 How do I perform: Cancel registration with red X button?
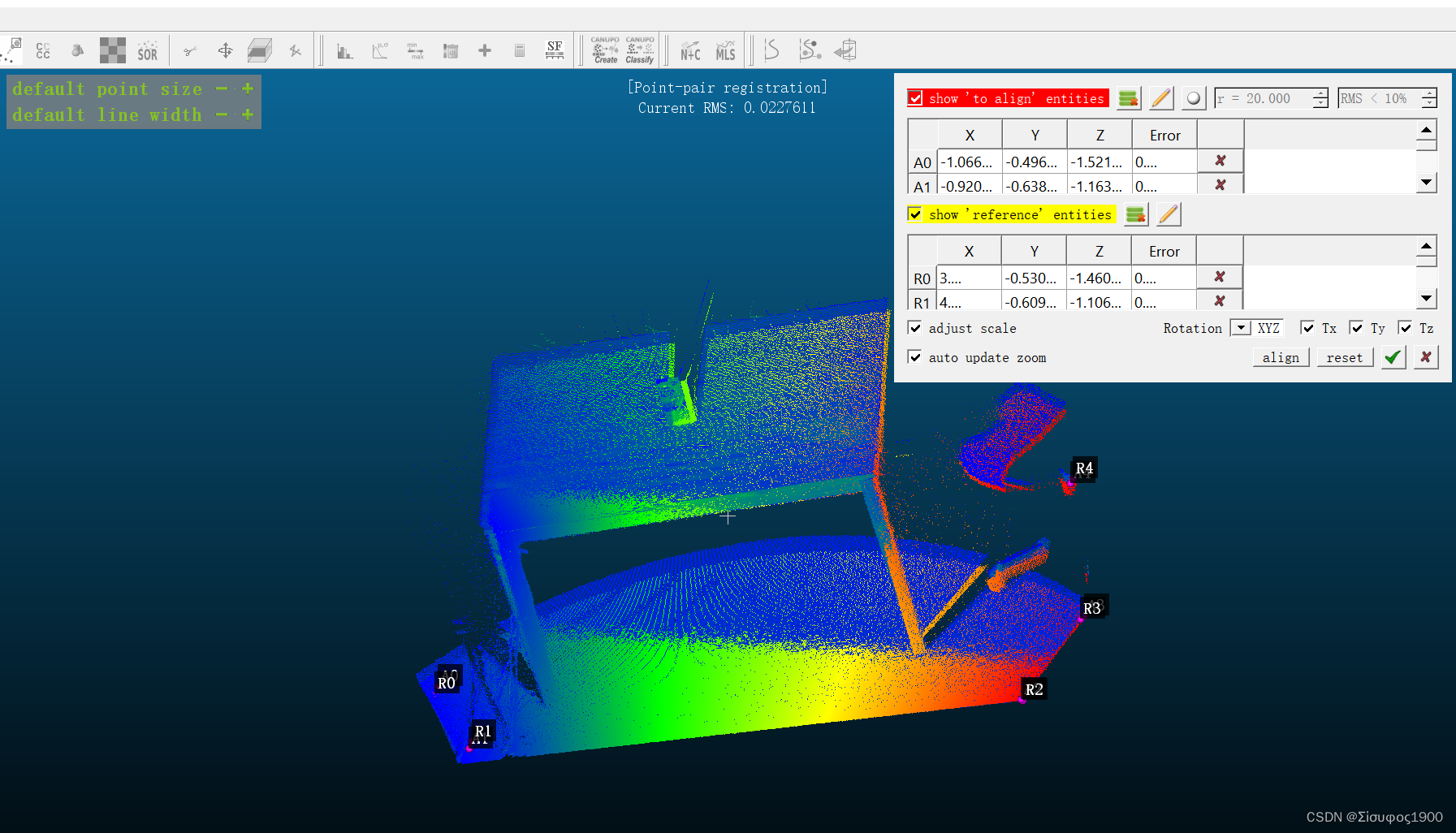(x=1426, y=357)
